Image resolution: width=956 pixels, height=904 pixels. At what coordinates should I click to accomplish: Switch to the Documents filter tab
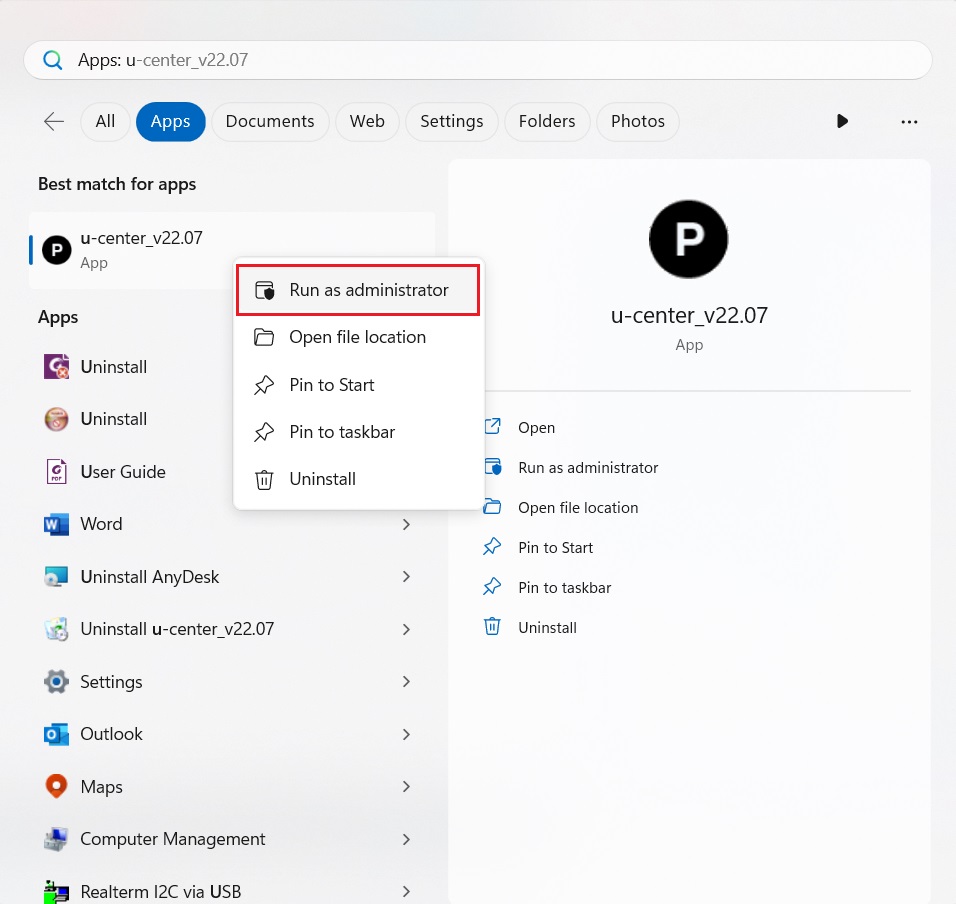[270, 121]
